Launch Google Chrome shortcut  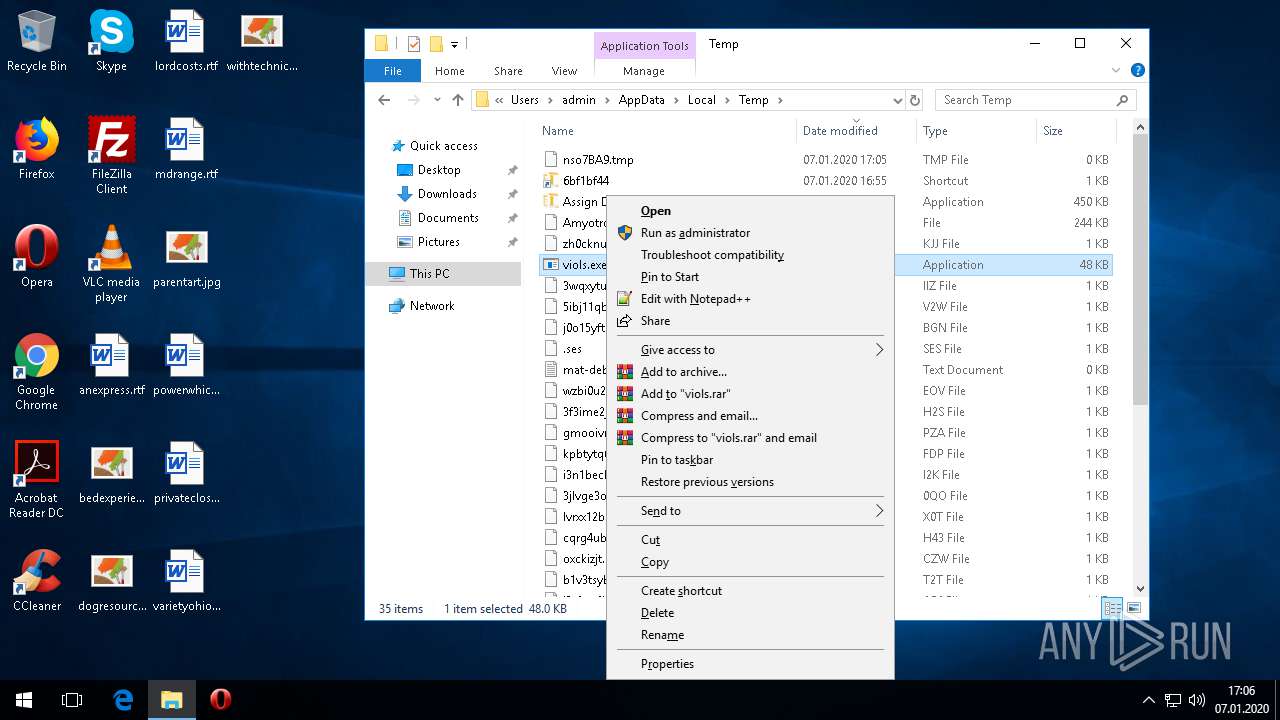pyautogui.click(x=36, y=371)
